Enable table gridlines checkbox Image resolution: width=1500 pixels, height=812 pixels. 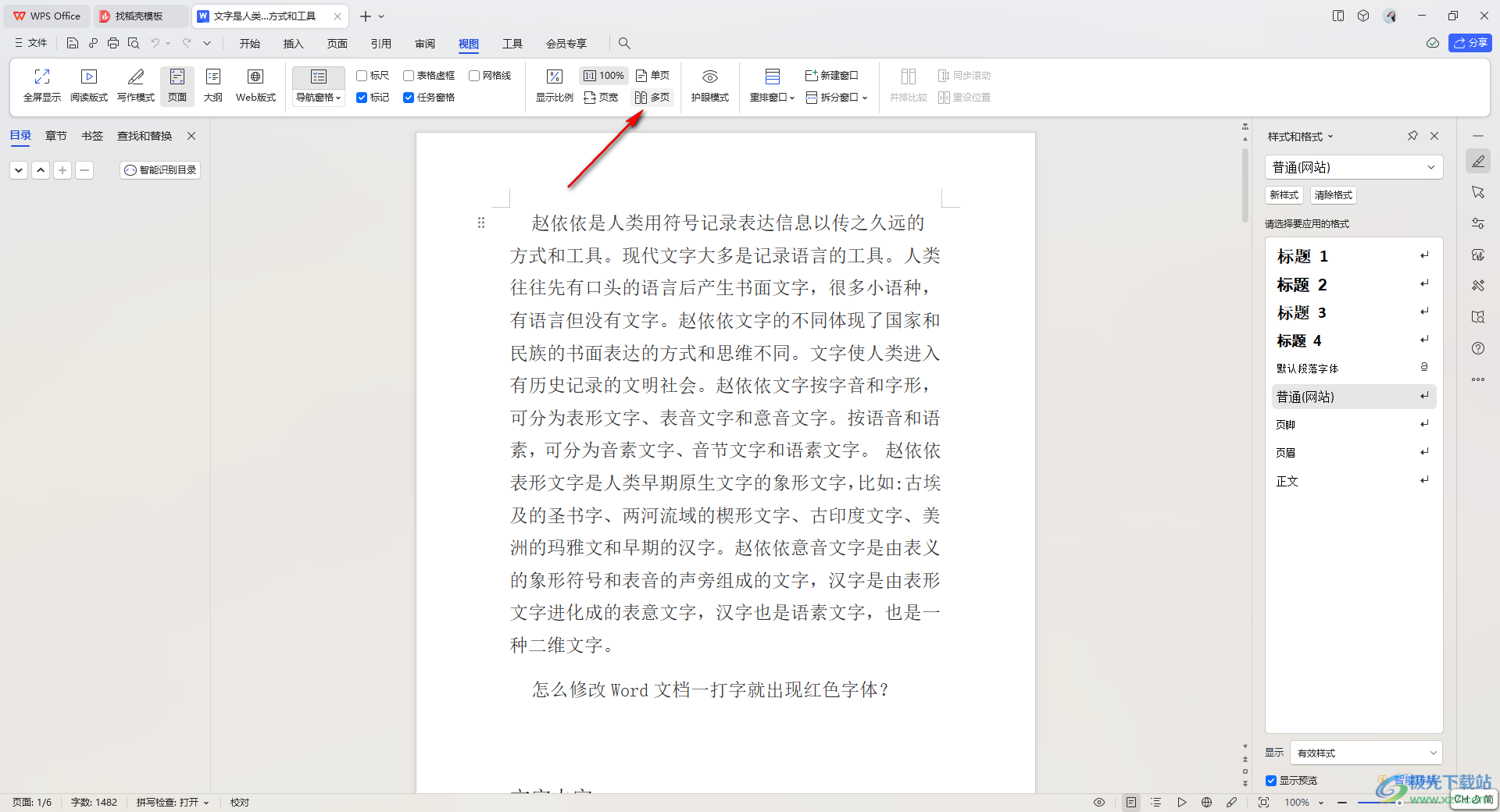409,76
